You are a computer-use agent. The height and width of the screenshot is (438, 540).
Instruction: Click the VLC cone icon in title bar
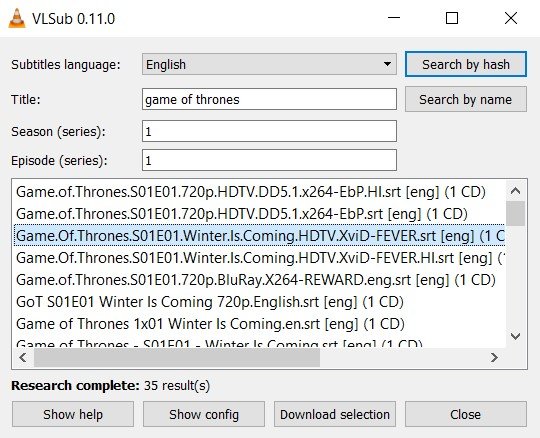(x=17, y=18)
